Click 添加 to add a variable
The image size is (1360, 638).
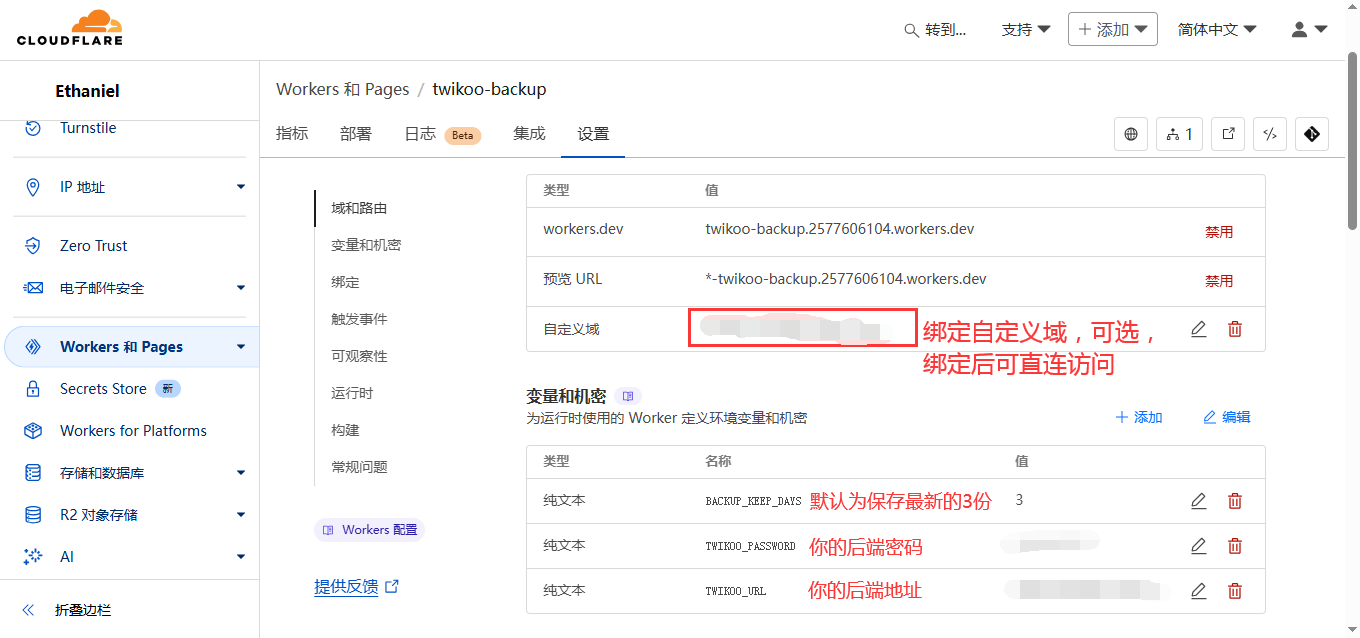click(1139, 417)
